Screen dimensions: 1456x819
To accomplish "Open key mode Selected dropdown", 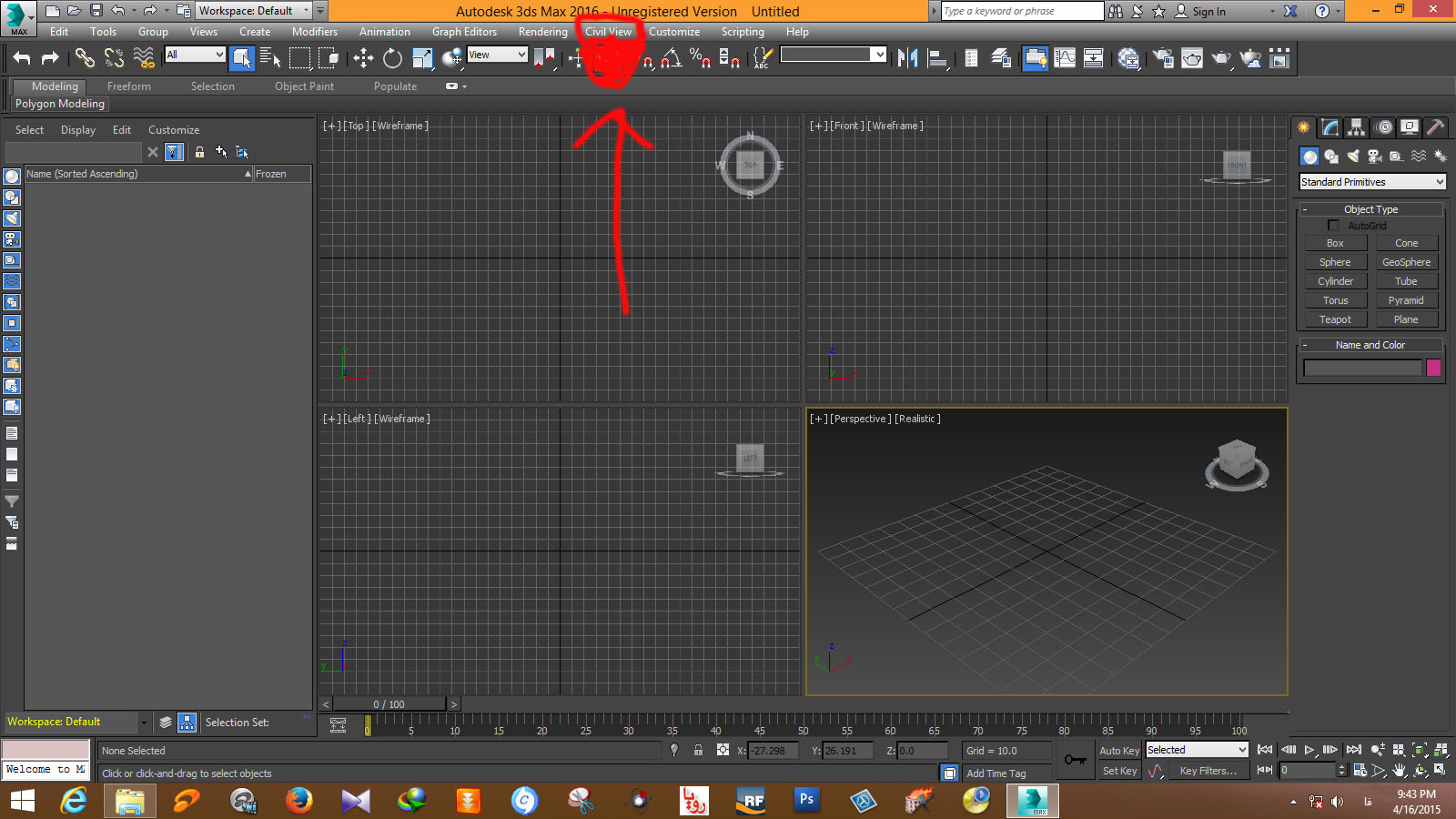I will 1197,750.
